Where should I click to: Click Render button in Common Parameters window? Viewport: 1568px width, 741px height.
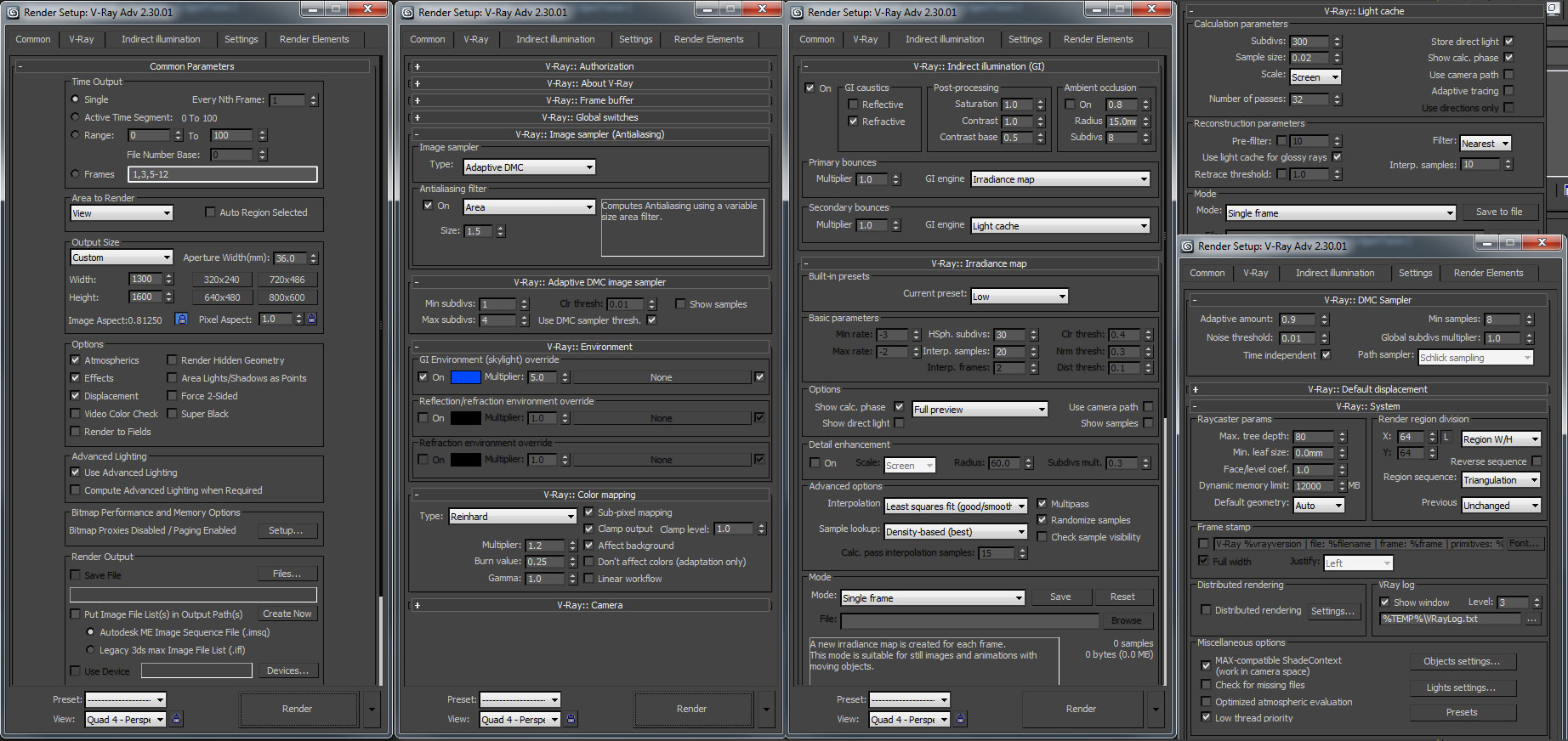(297, 709)
